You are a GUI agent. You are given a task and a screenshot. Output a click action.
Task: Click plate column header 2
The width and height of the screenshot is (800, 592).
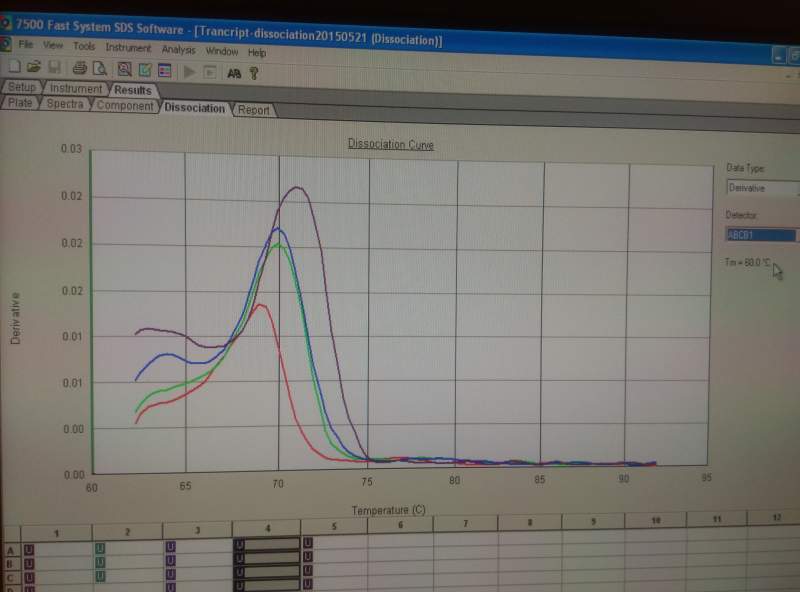(128, 532)
